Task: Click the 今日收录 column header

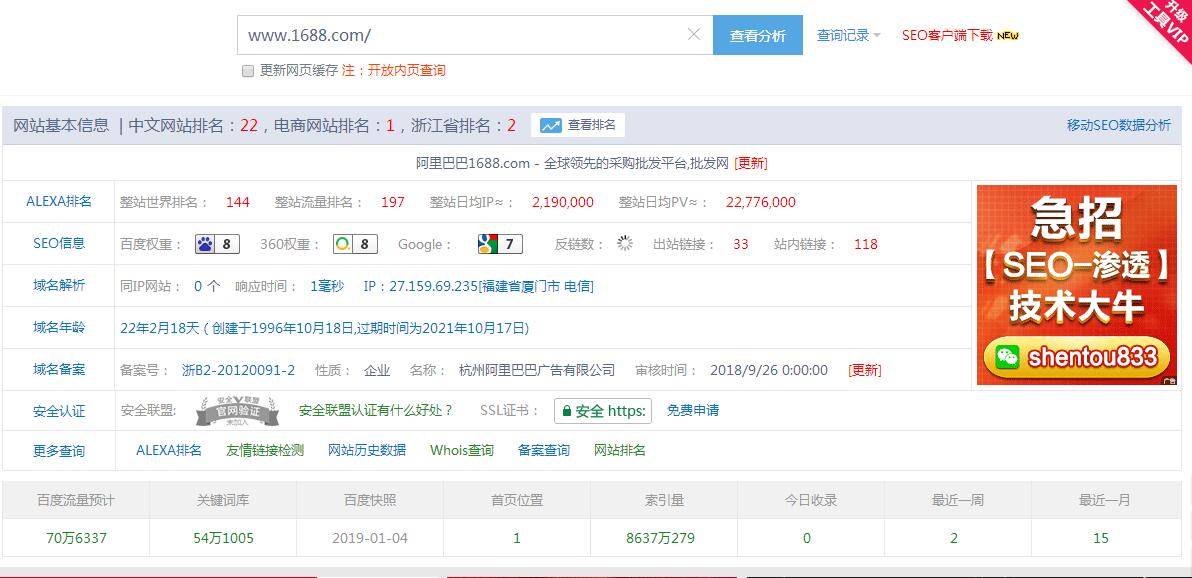Action: tap(811, 500)
